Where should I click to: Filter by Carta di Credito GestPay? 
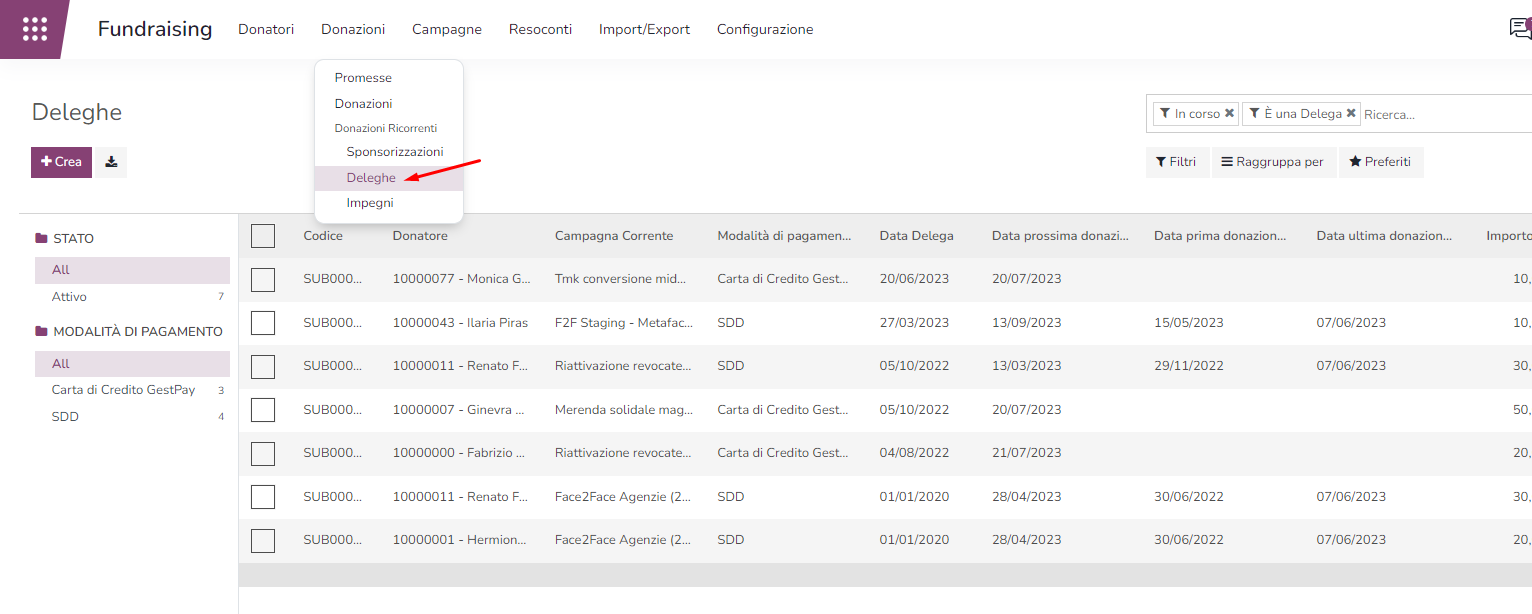(x=123, y=390)
